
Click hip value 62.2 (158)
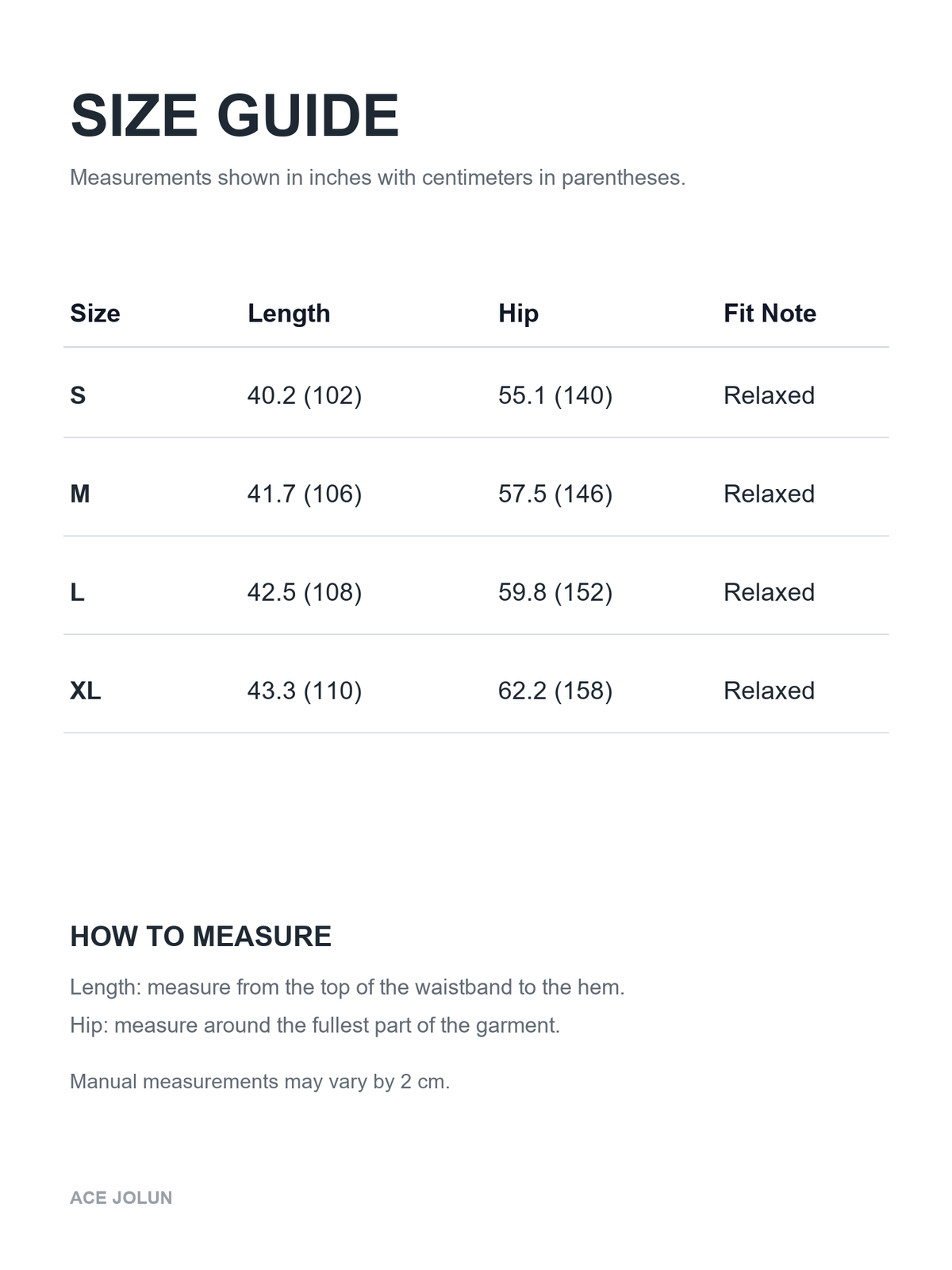tap(555, 691)
